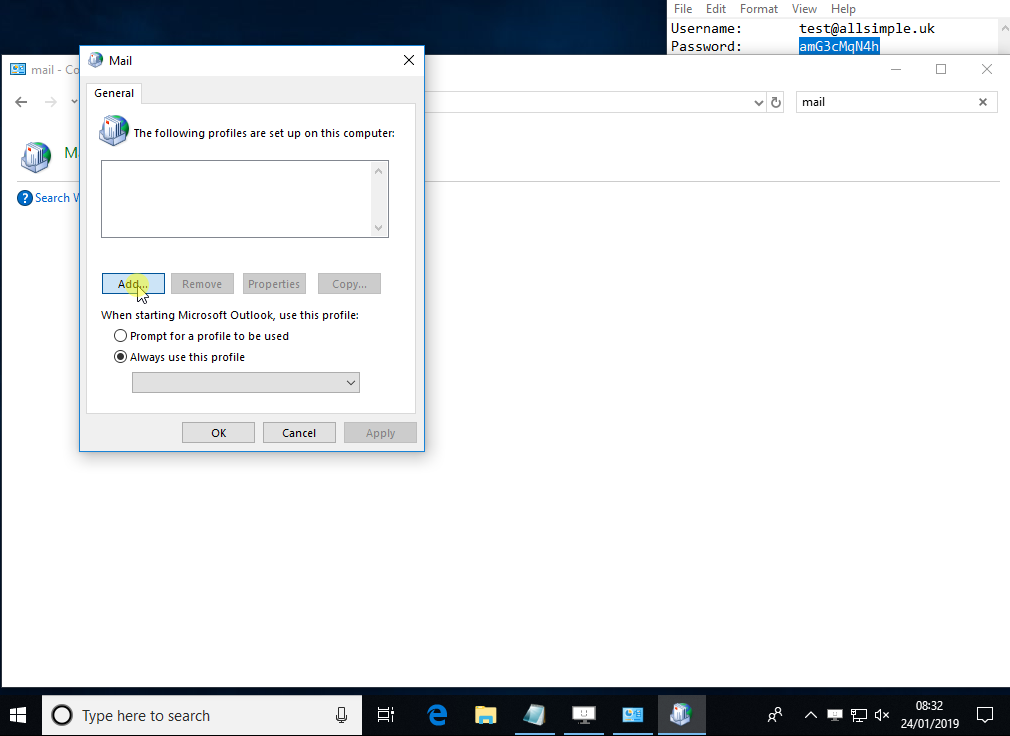
Task: Click the Add... profile button
Action: pos(133,284)
